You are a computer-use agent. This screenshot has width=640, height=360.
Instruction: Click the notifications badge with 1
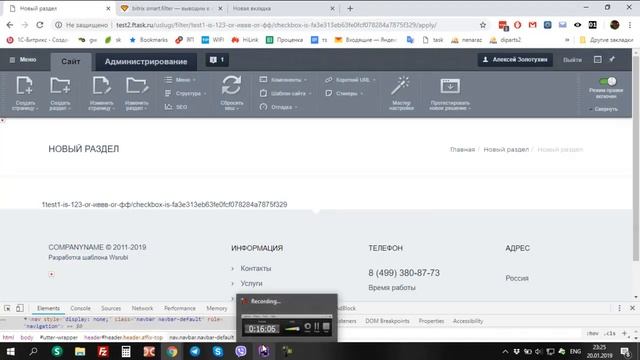coord(217,60)
